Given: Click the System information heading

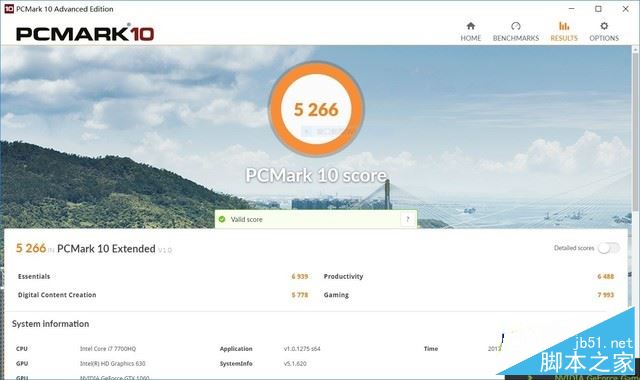Looking at the screenshot, I should [50, 324].
